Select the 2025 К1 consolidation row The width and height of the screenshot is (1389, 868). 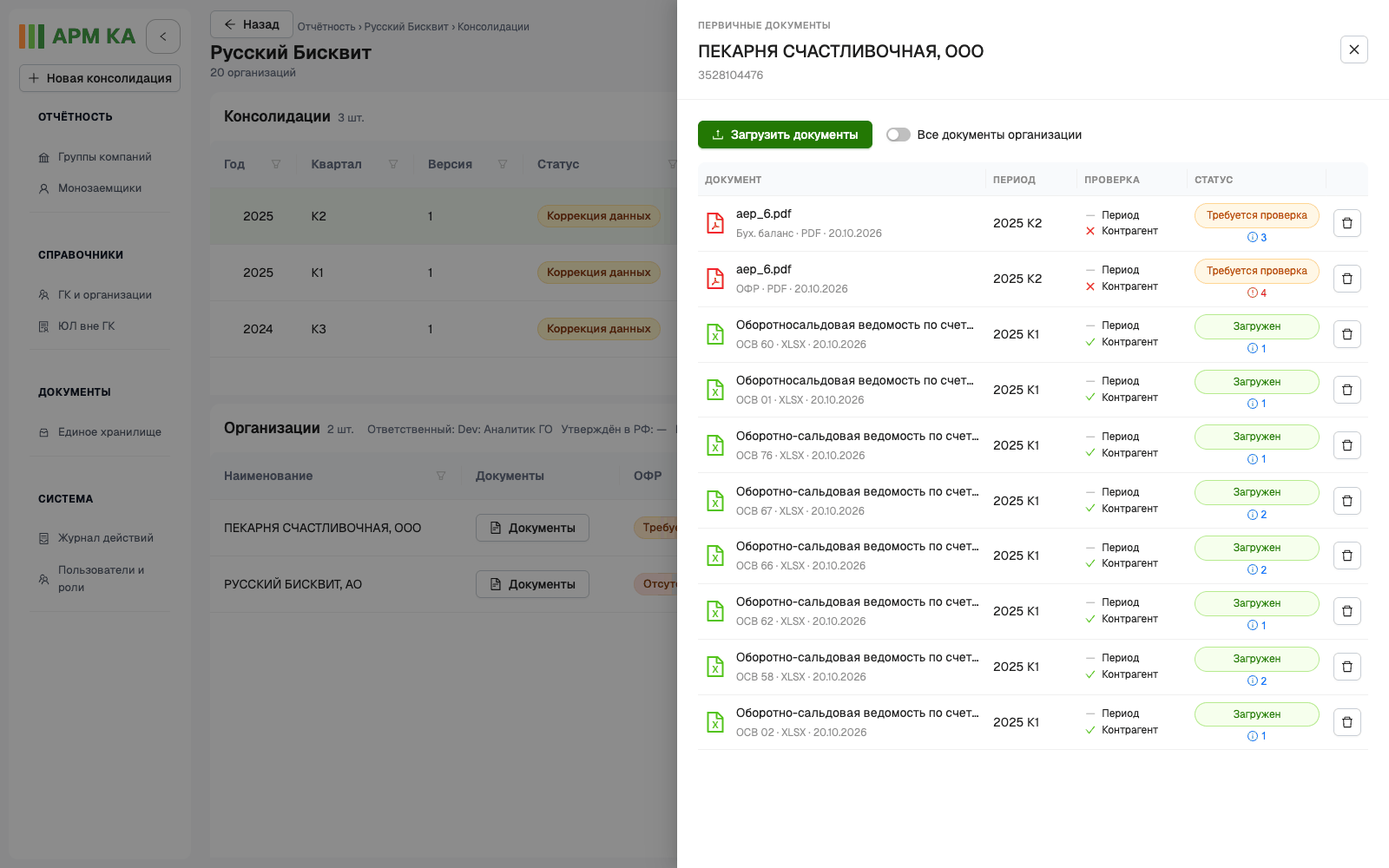pos(444,273)
